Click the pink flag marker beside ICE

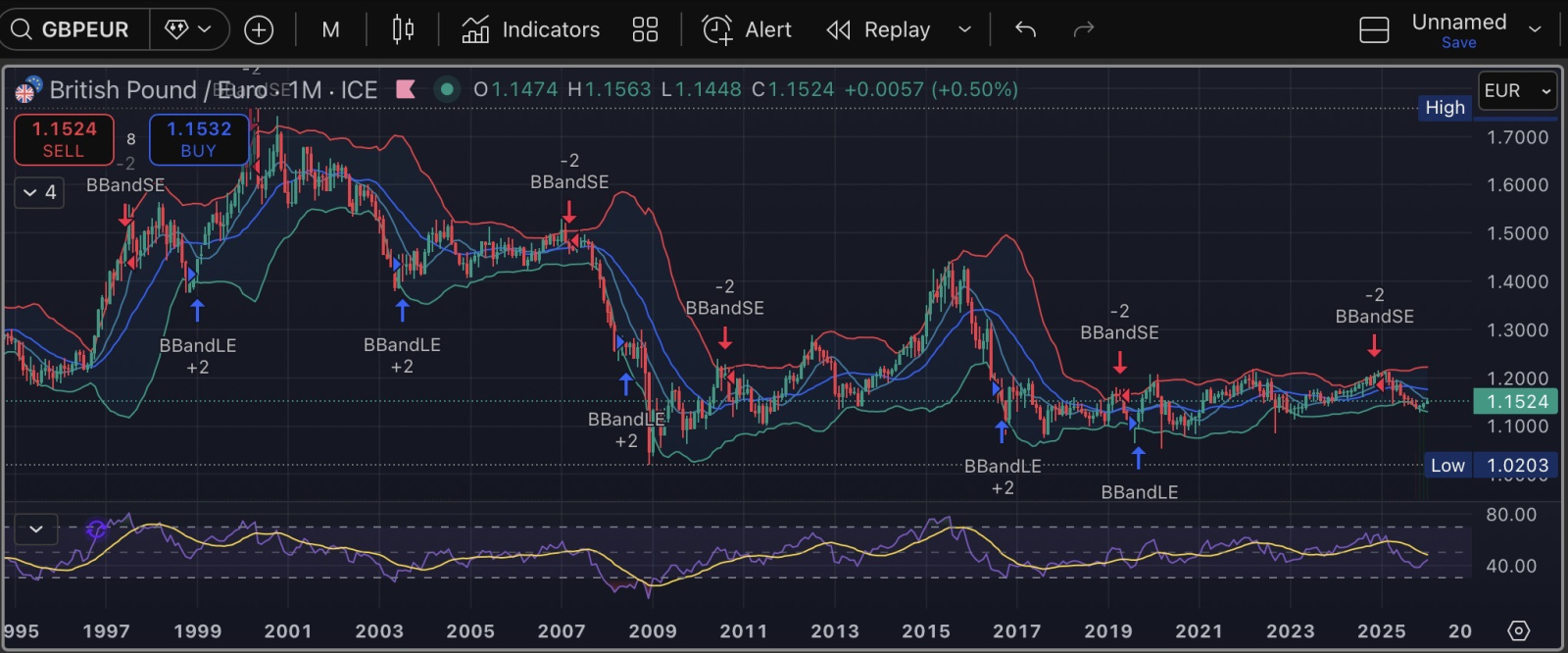click(x=405, y=89)
